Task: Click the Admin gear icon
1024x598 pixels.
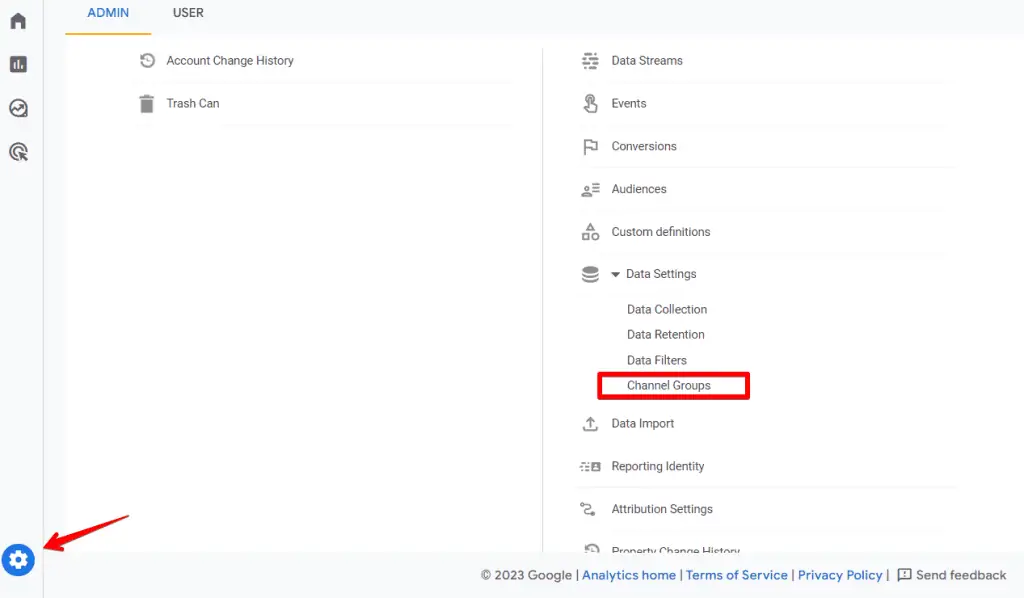Action: 18,559
